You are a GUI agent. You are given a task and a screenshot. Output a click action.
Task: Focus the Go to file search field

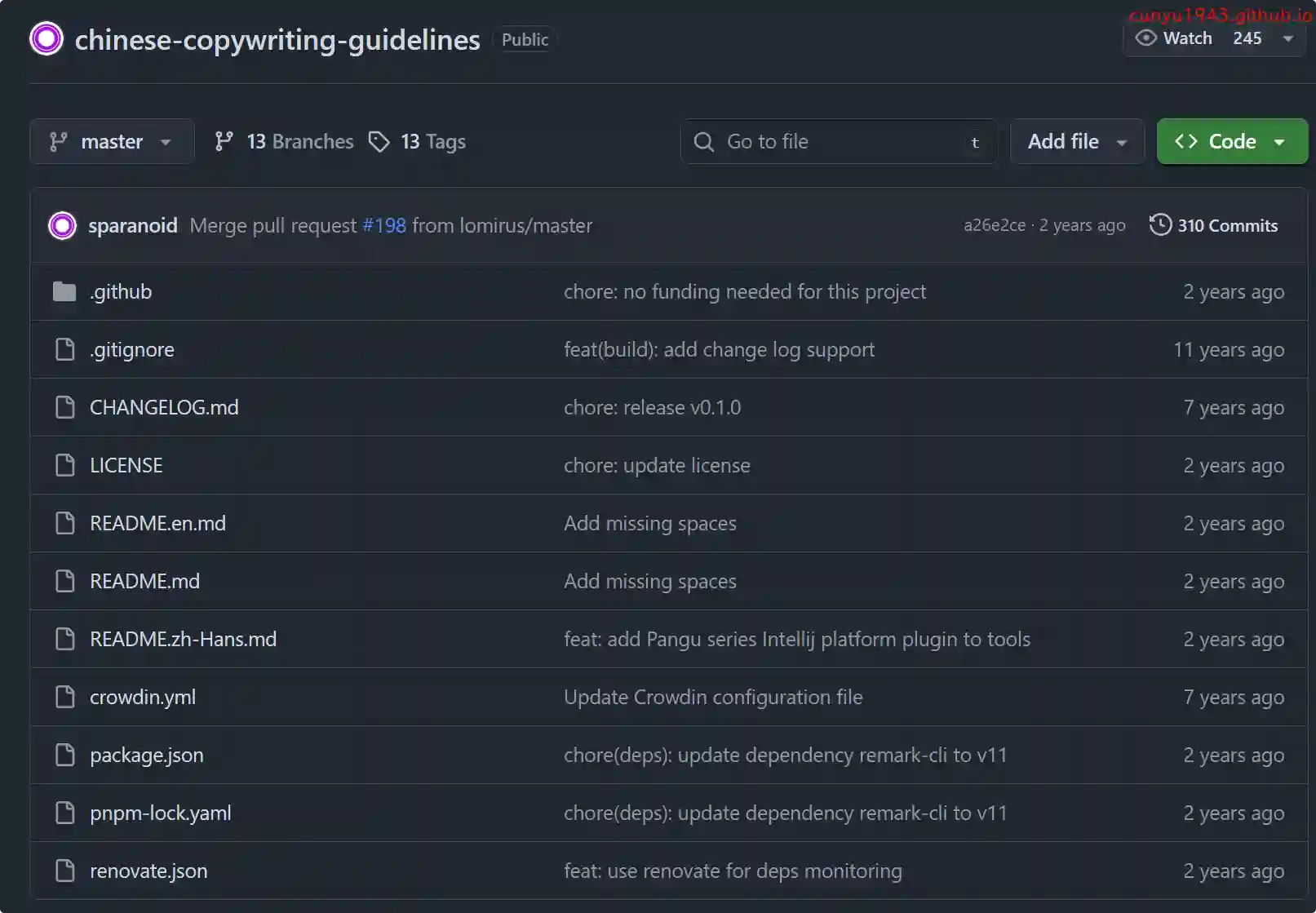tap(840, 142)
